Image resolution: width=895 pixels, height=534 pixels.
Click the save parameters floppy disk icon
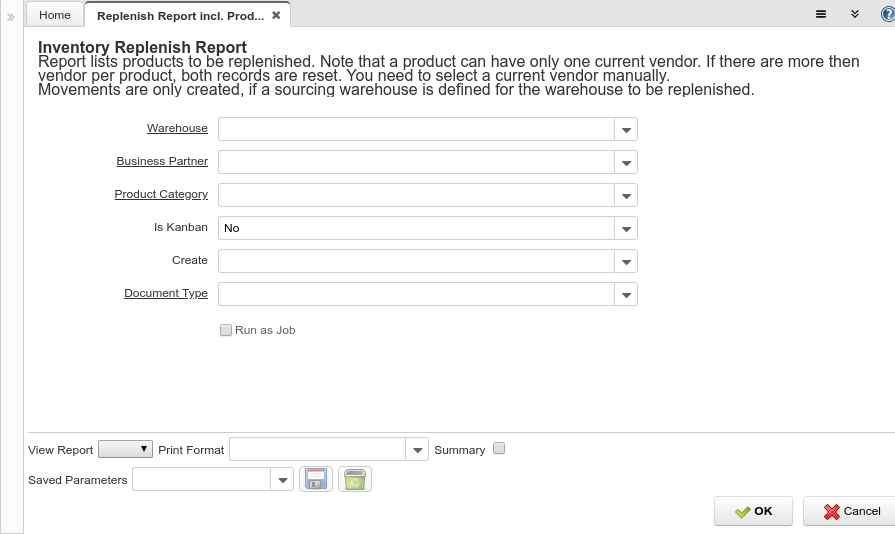[x=315, y=480]
